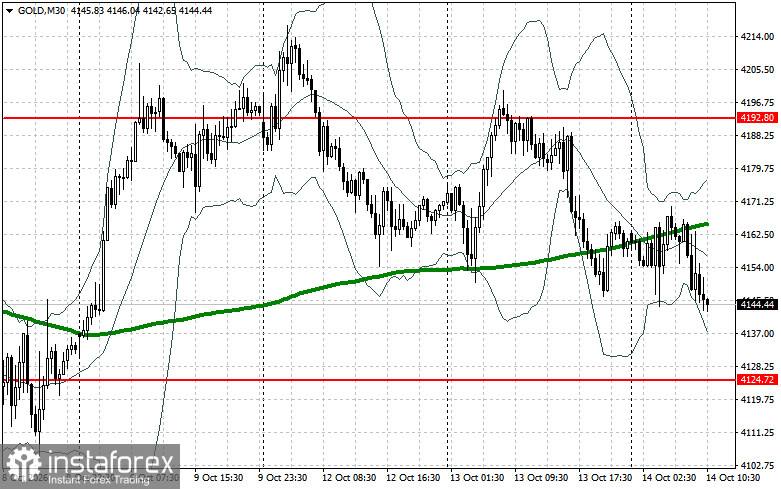Click the 4154.00 price scale value
Image resolution: width=781 pixels, height=489 pixels.
[757, 267]
